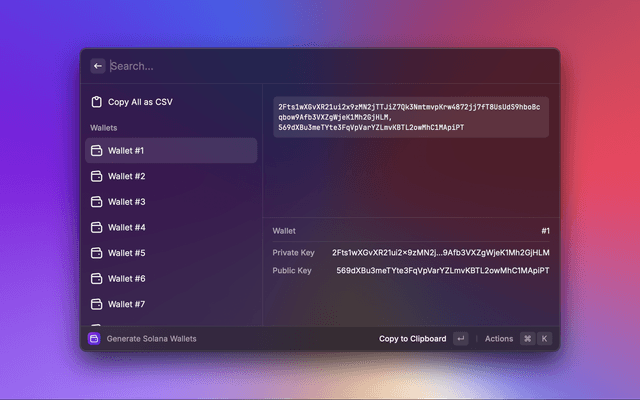Image resolution: width=640 pixels, height=400 pixels.
Task: Click the K key shortcut badge
Action: click(545, 339)
